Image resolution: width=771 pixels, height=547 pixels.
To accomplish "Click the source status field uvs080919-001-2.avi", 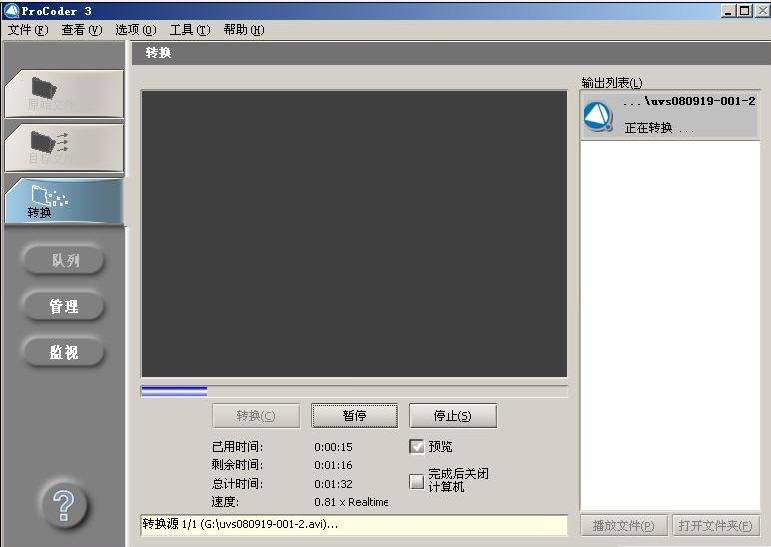I will tap(354, 524).
